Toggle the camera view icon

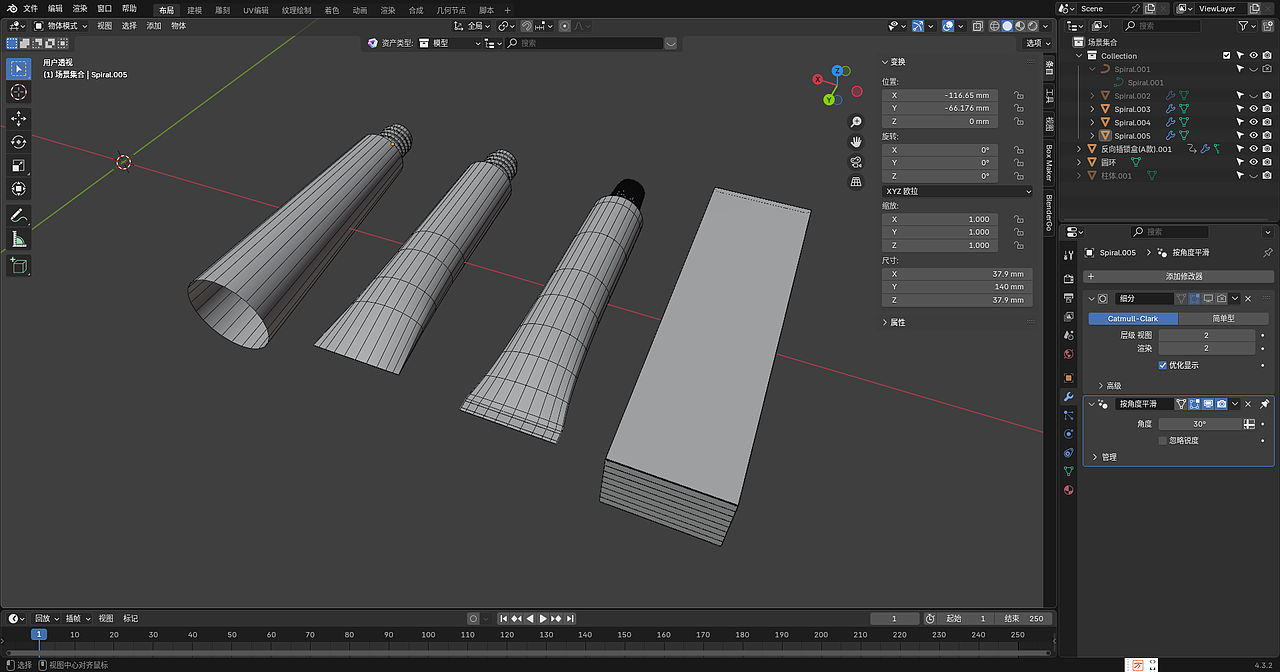[856, 162]
